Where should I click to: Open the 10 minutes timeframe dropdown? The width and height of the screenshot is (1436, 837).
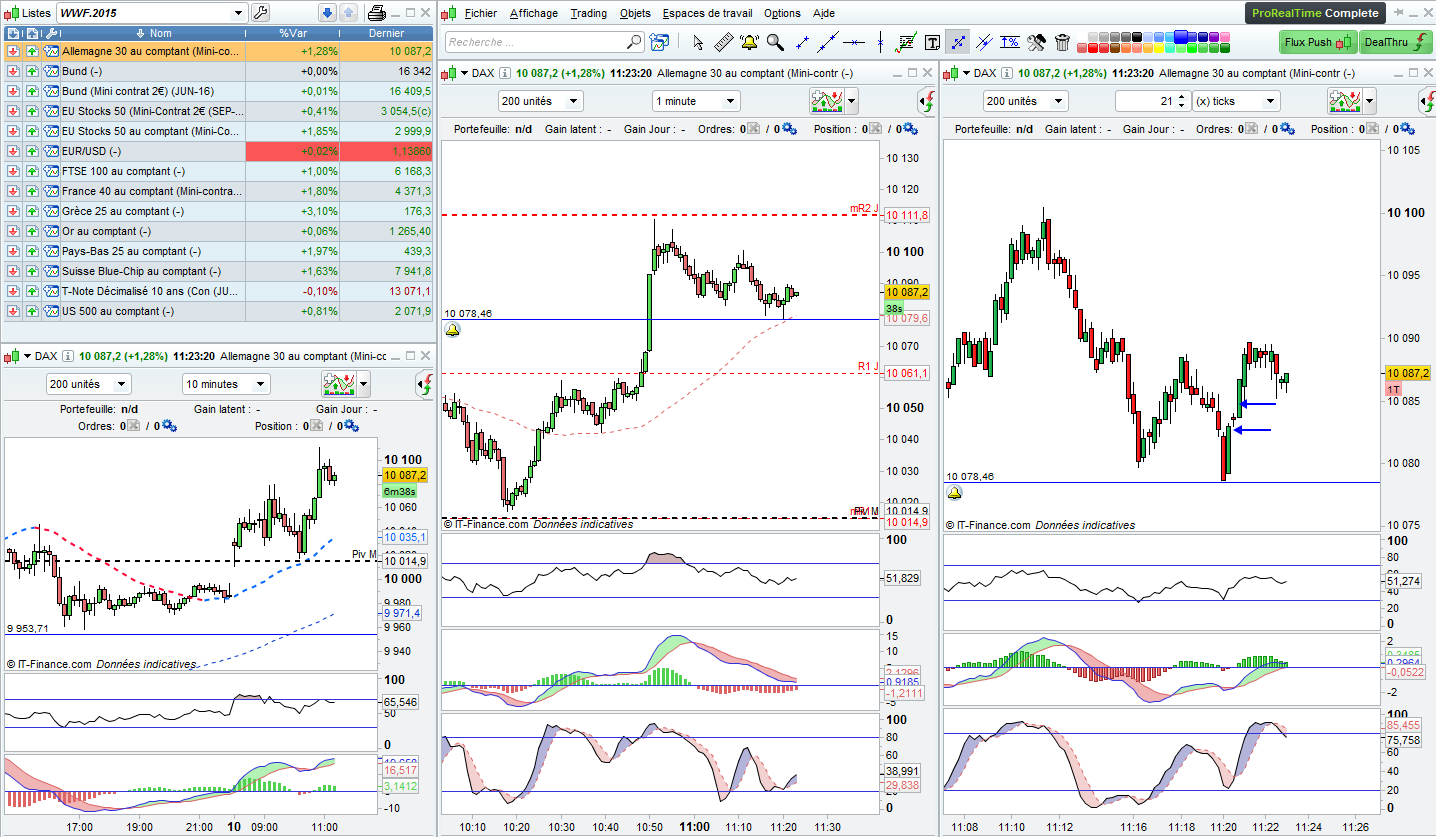(260, 384)
